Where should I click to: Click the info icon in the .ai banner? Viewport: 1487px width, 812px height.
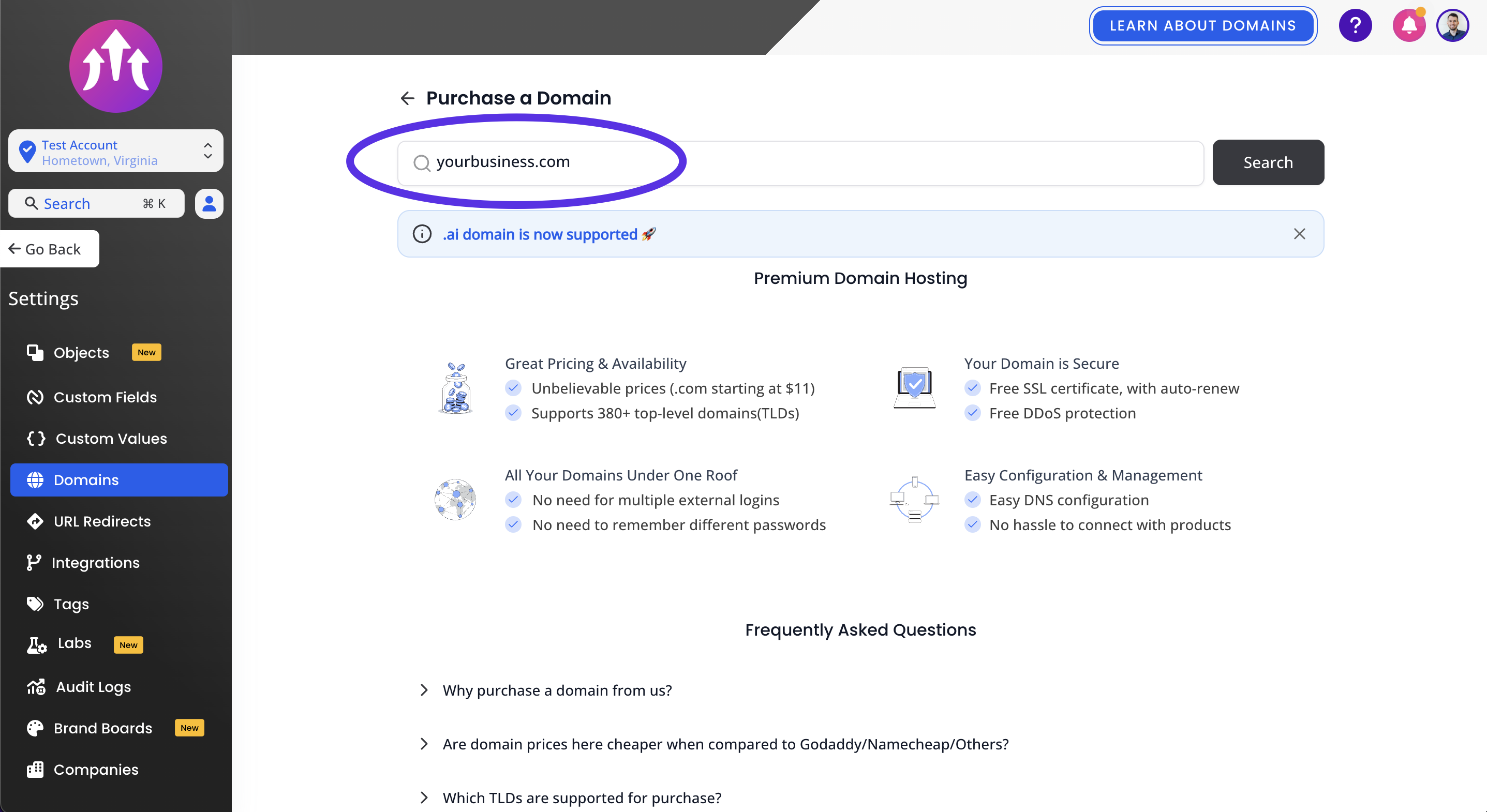tap(422, 234)
